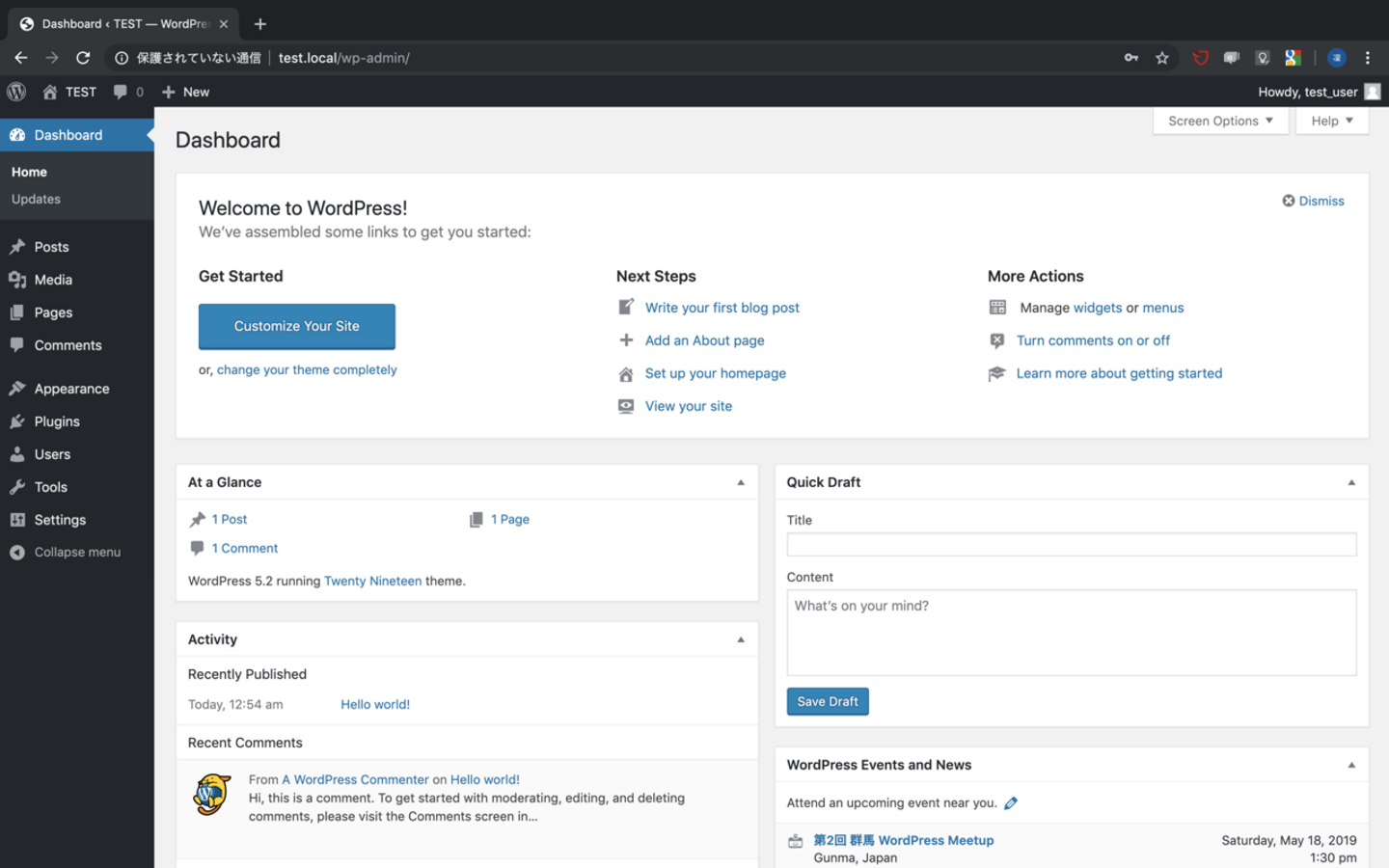Collapse the Quick Draft panel
The width and height of the screenshot is (1389, 868).
1351,482
